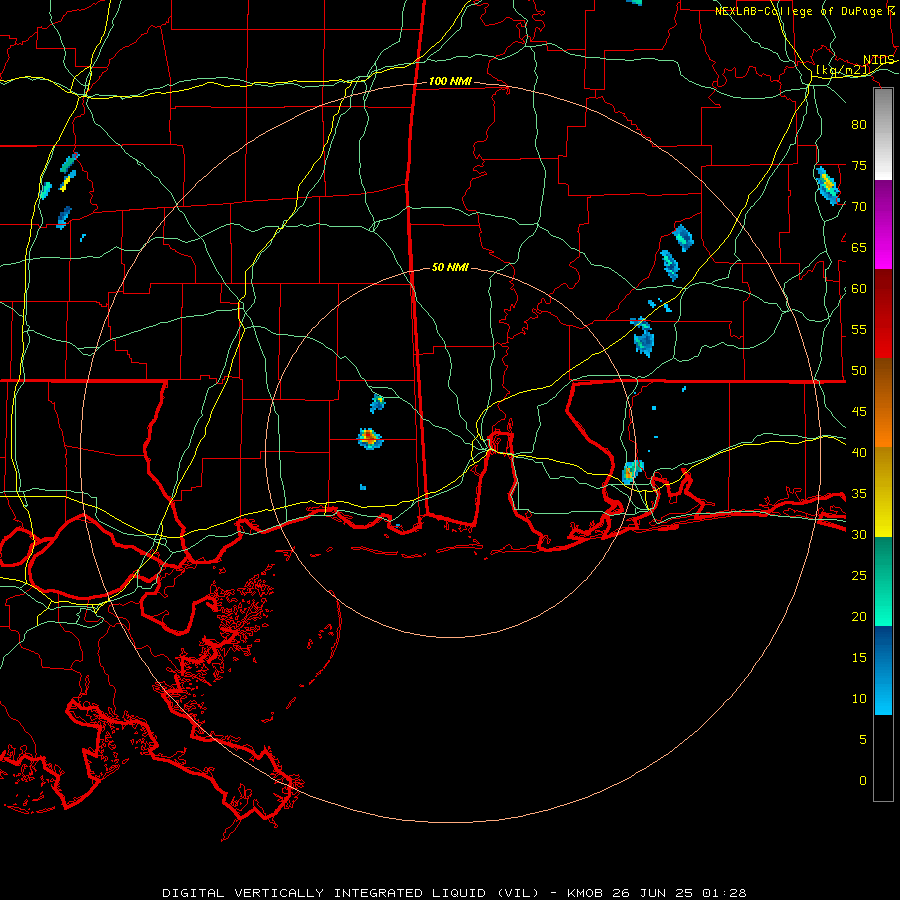Click the 20 value on the color scale
The image size is (900, 900).
[859, 616]
